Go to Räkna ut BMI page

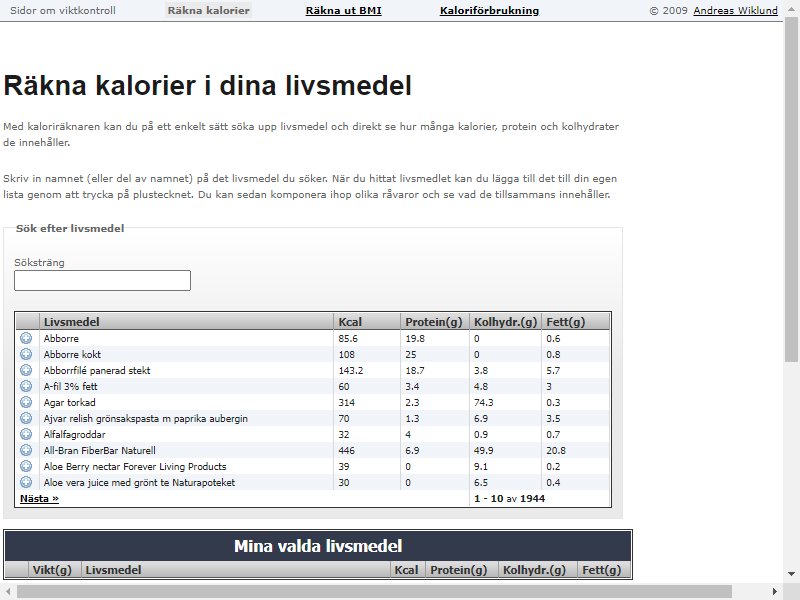[x=343, y=10]
